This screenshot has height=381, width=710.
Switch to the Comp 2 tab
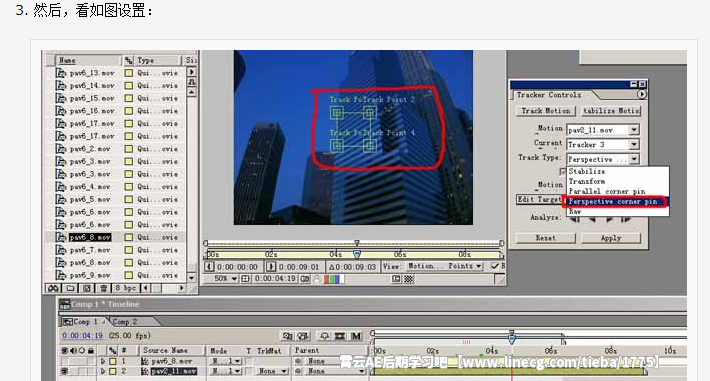coord(125,322)
